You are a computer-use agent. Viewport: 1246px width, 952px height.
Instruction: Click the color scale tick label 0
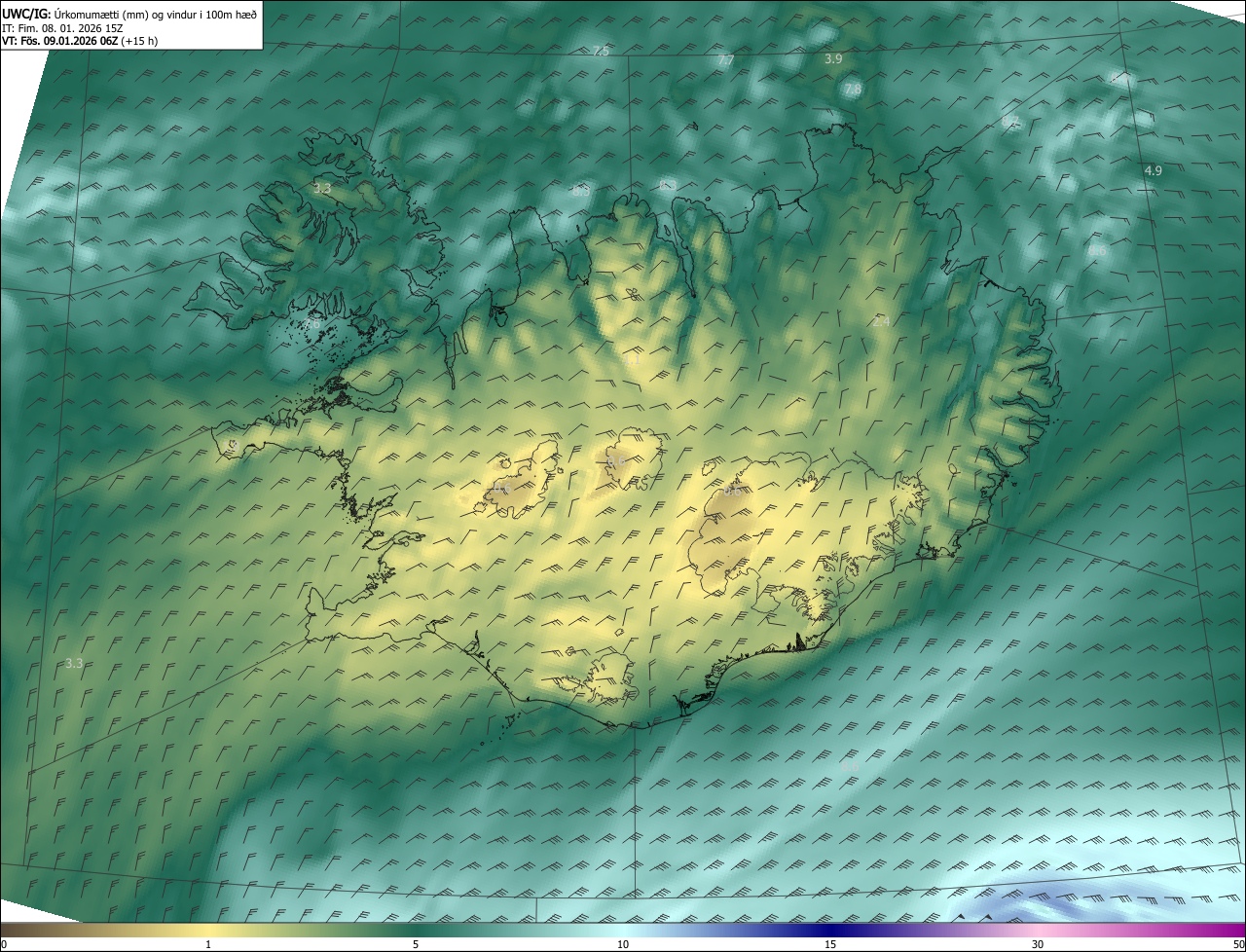tap(4, 945)
